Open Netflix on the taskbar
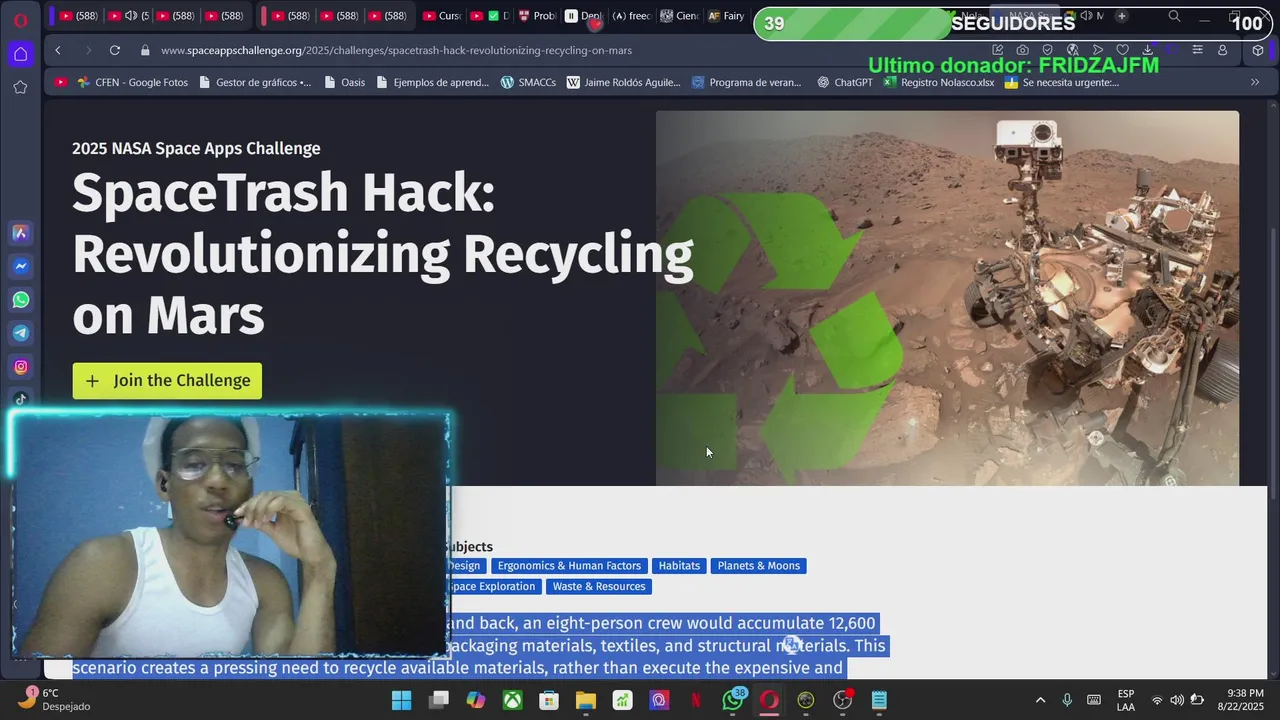Viewport: 1280px width, 720px height. click(696, 700)
